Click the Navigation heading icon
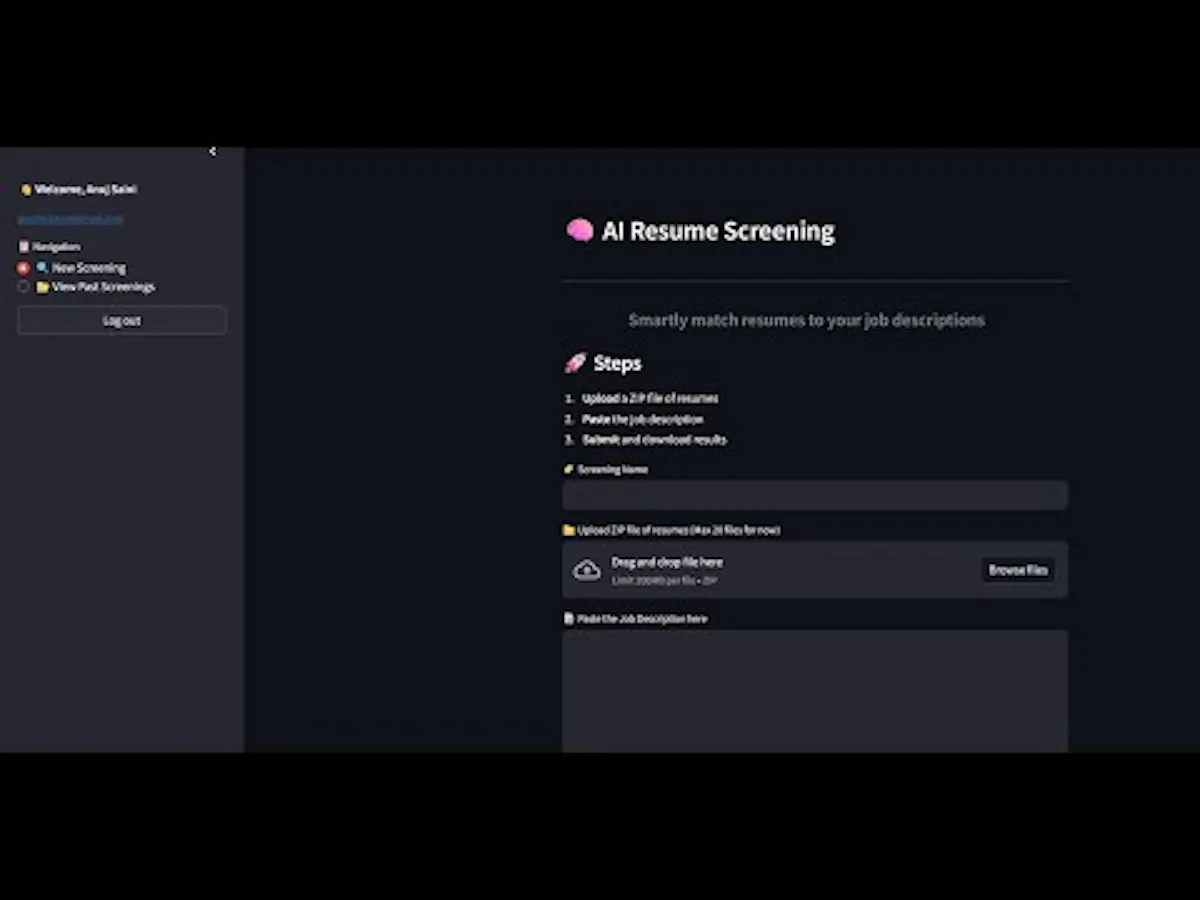 (x=24, y=246)
